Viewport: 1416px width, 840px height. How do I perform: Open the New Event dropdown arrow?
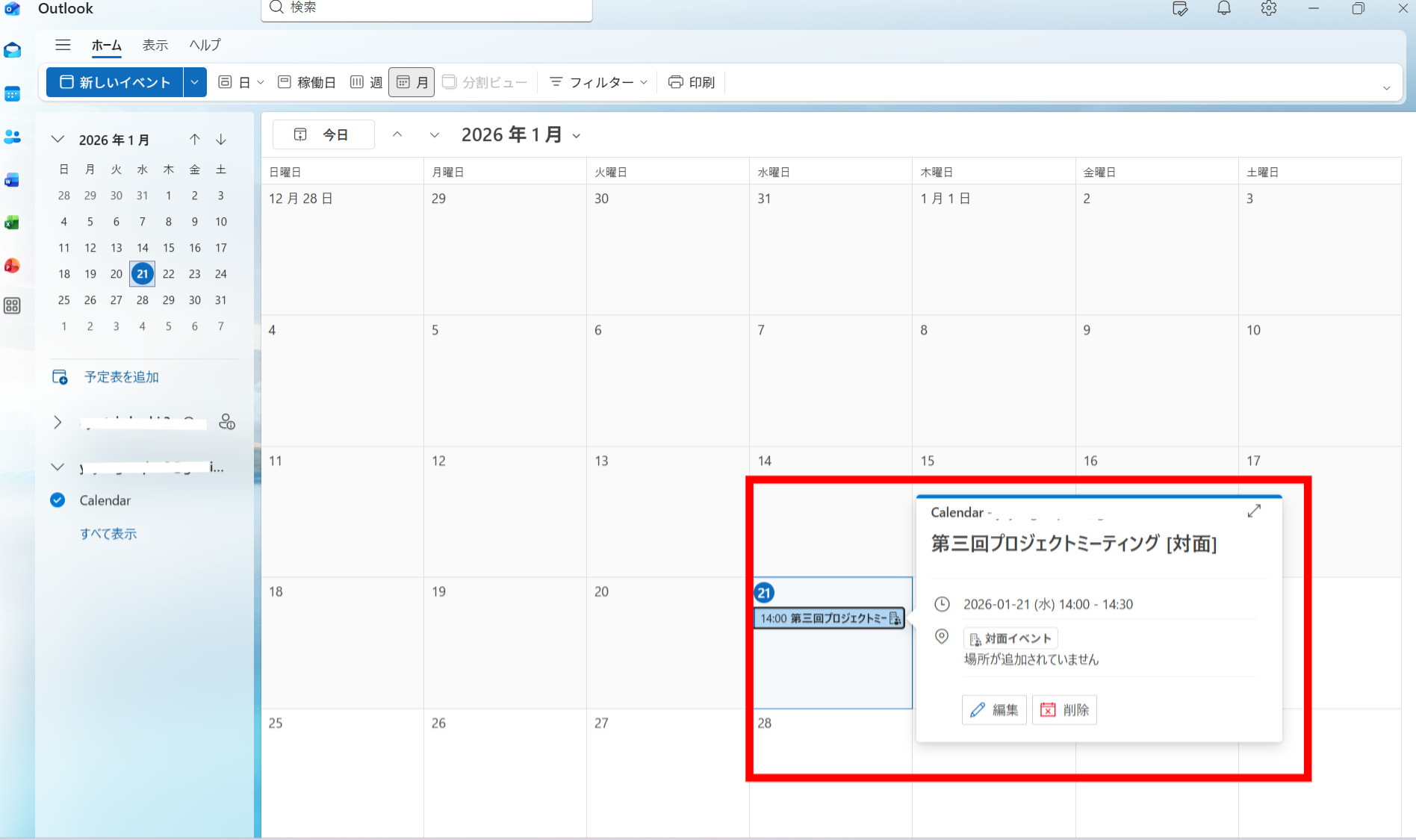(195, 82)
